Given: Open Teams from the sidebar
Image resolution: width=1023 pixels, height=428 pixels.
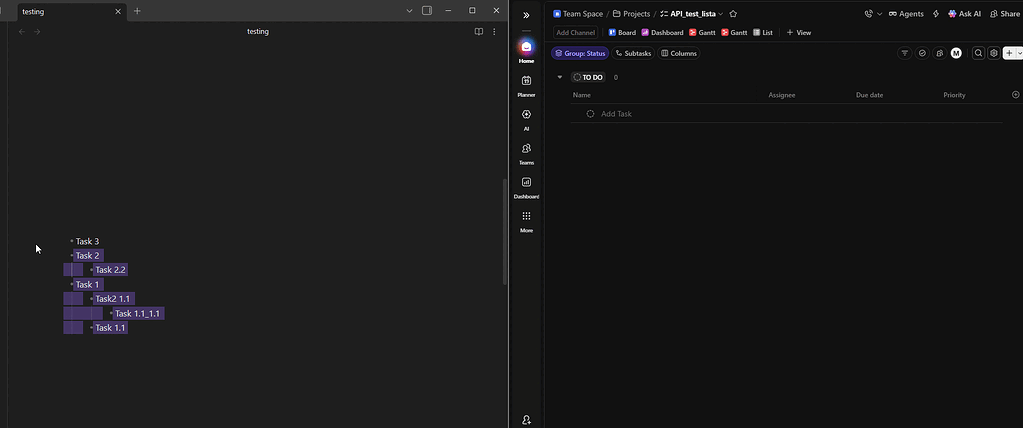Looking at the screenshot, I should (x=526, y=149).
